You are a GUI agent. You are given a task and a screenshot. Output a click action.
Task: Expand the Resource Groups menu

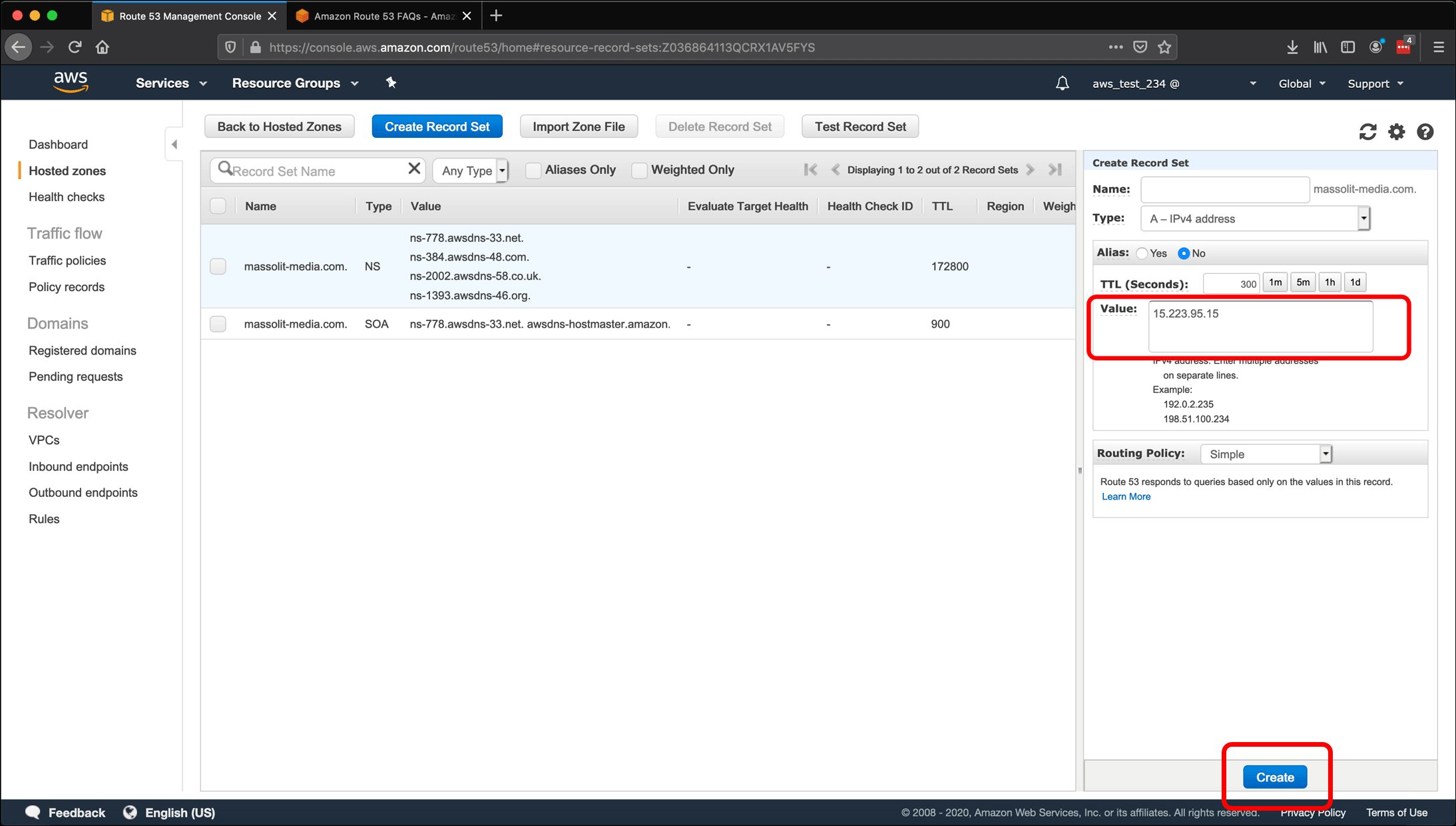tap(295, 83)
